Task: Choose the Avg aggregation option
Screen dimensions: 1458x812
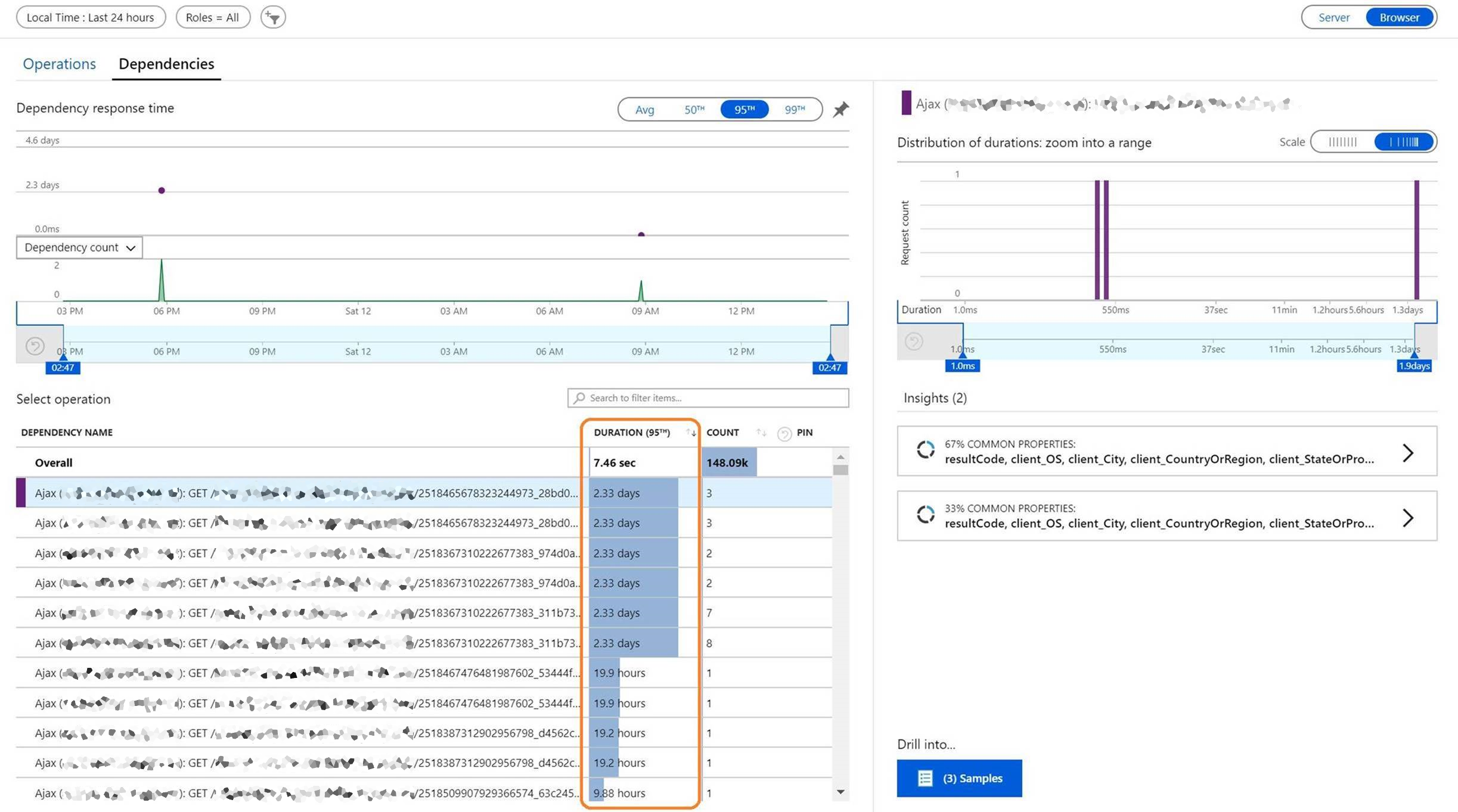Action: 644,109
